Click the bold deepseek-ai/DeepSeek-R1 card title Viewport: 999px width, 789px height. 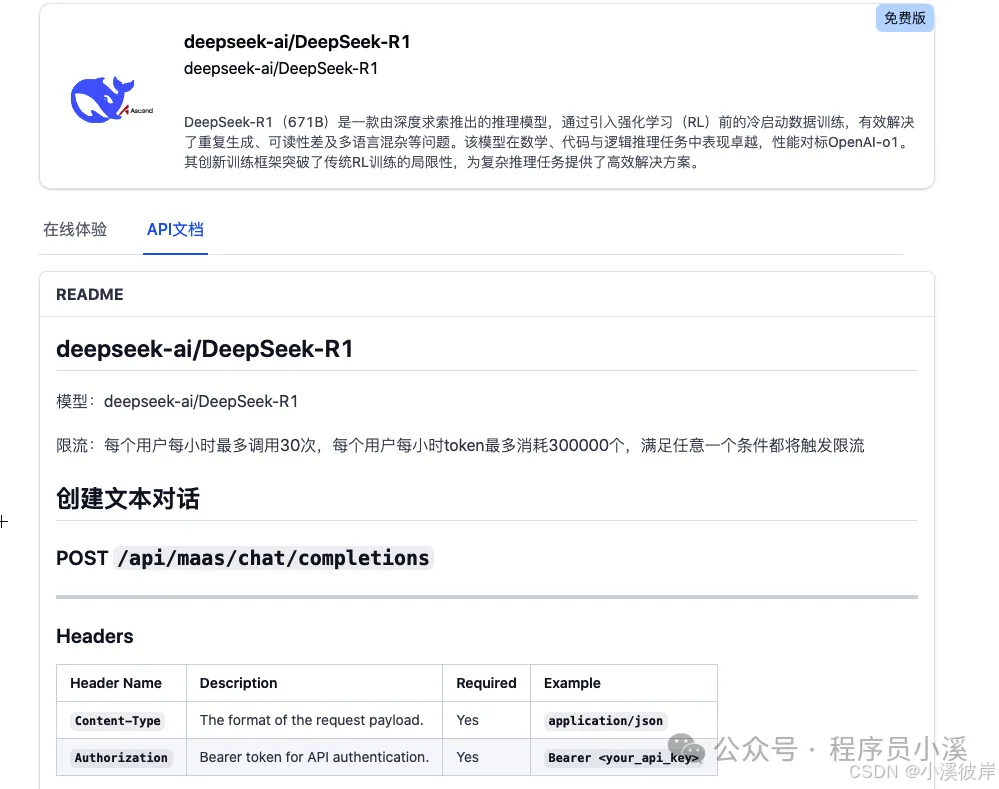(297, 42)
